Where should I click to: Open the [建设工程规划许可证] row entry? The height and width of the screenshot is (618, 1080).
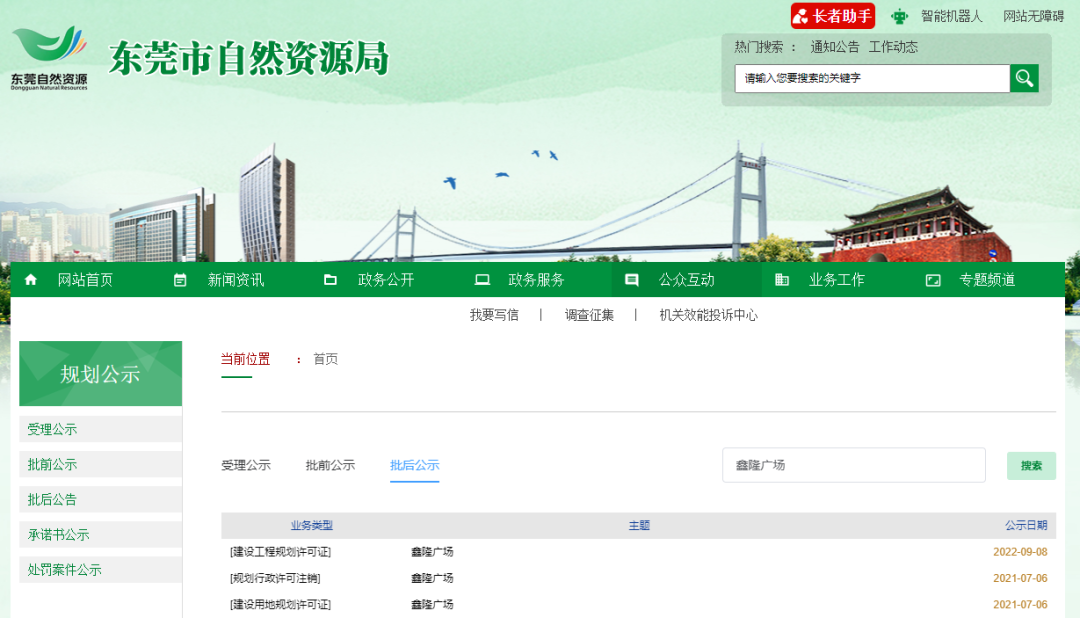coord(280,552)
